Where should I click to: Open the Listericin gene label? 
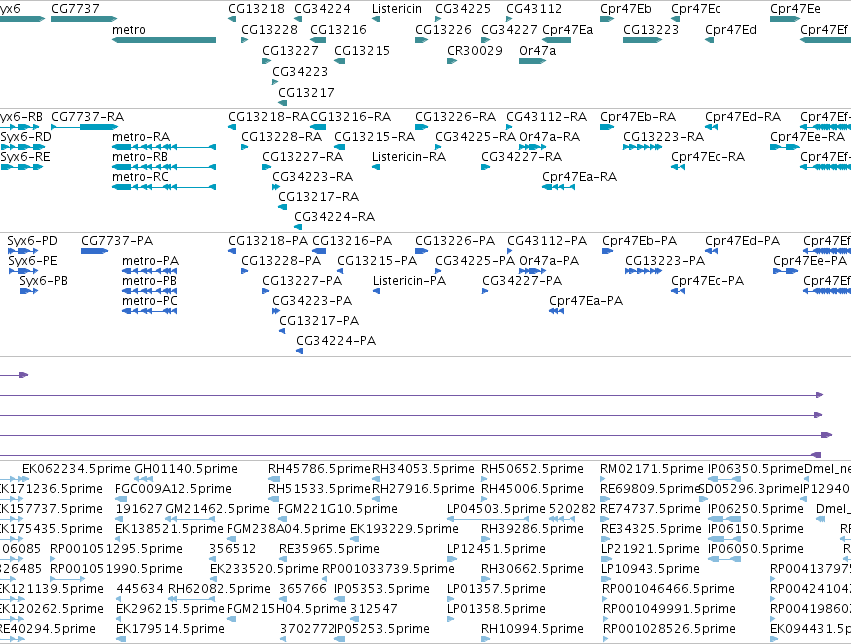point(397,9)
